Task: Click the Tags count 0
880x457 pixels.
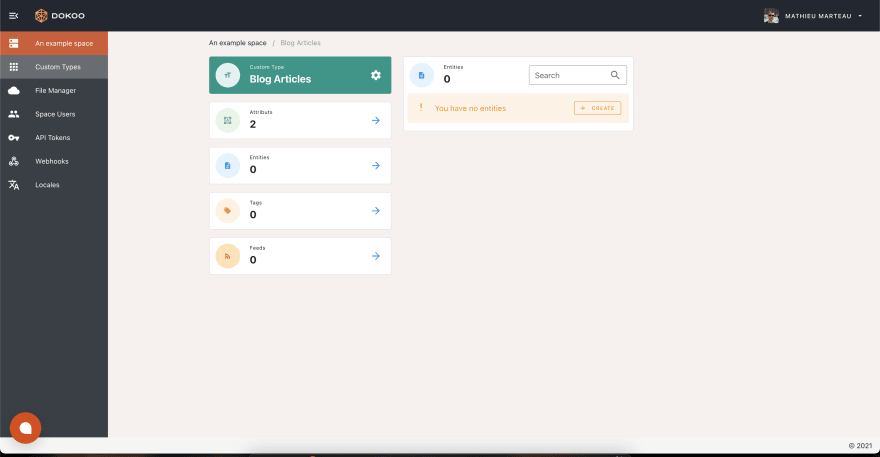Action: [253, 214]
